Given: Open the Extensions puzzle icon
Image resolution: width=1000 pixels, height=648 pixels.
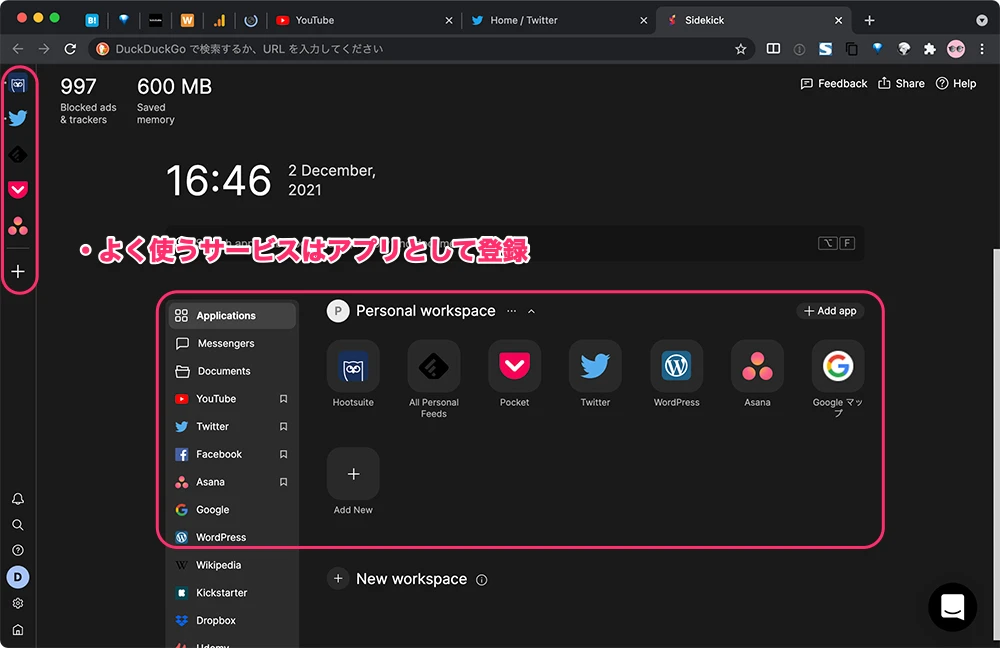Looking at the screenshot, I should [x=930, y=49].
